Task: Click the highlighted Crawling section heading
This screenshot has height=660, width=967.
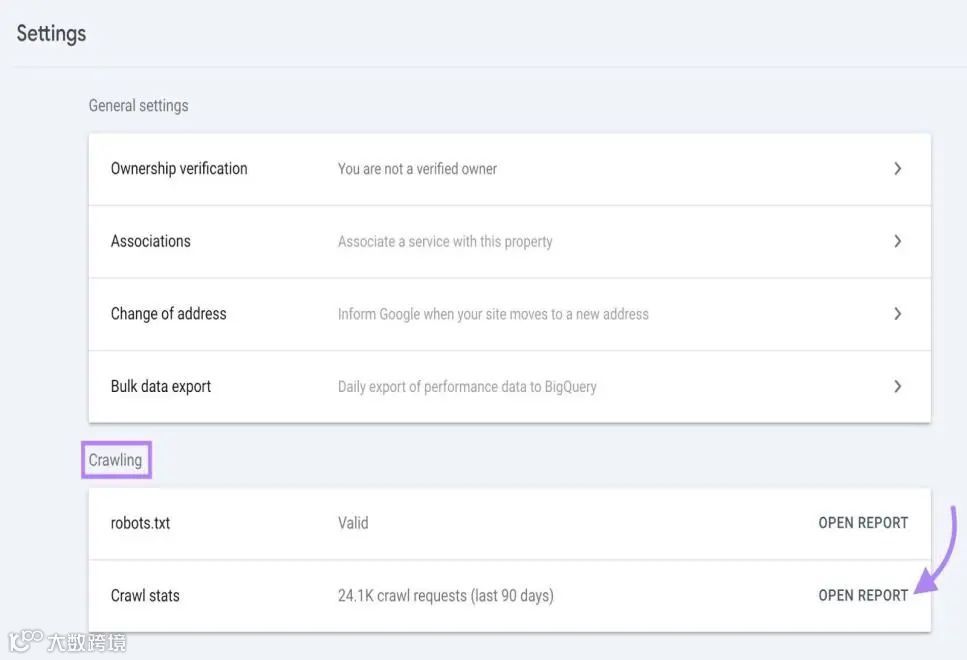Action: point(116,460)
